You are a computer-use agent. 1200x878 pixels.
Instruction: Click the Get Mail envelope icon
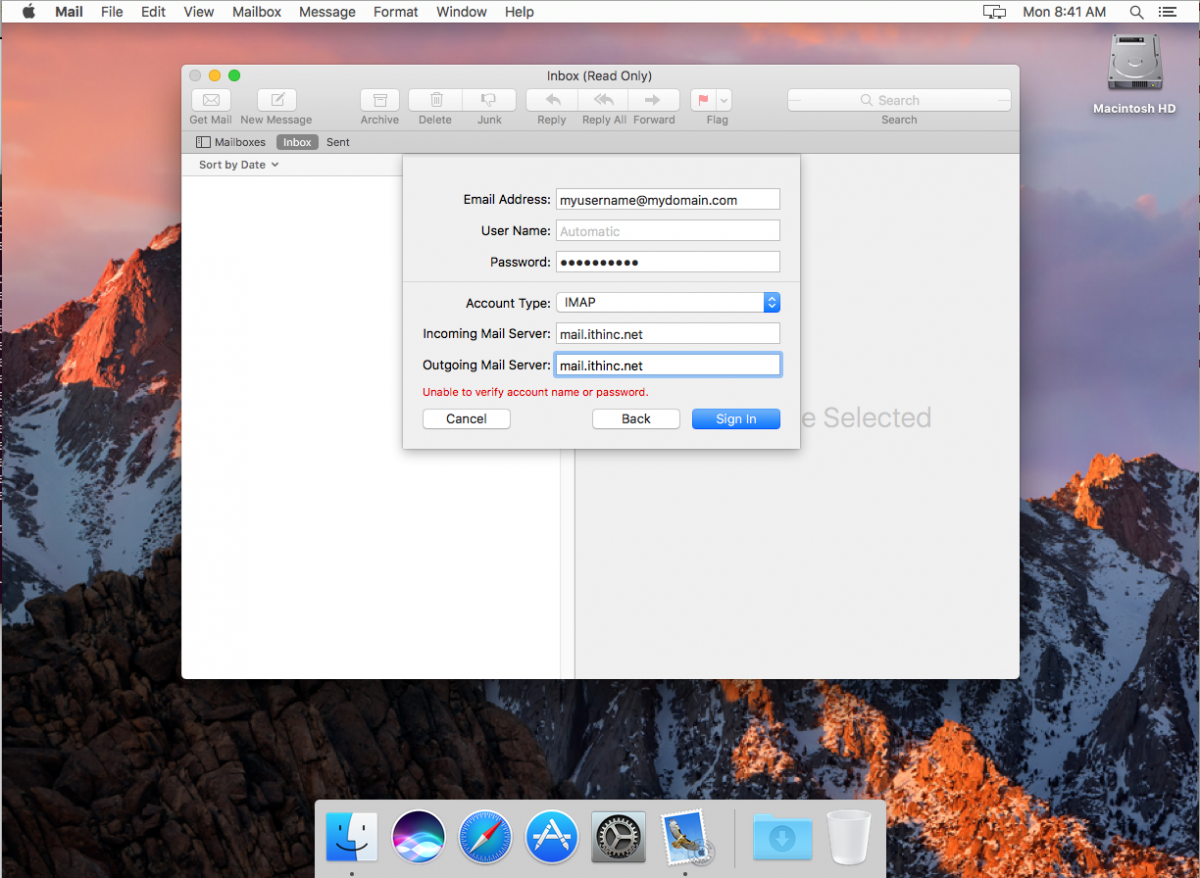211,100
